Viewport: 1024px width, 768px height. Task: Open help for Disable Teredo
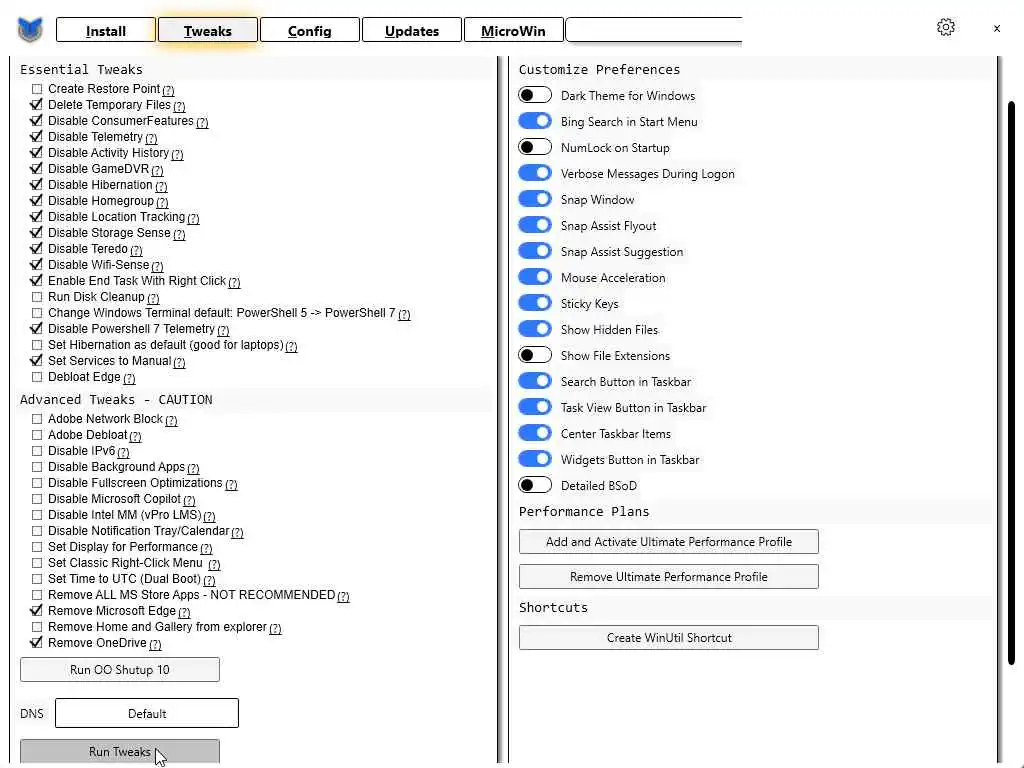(x=136, y=250)
